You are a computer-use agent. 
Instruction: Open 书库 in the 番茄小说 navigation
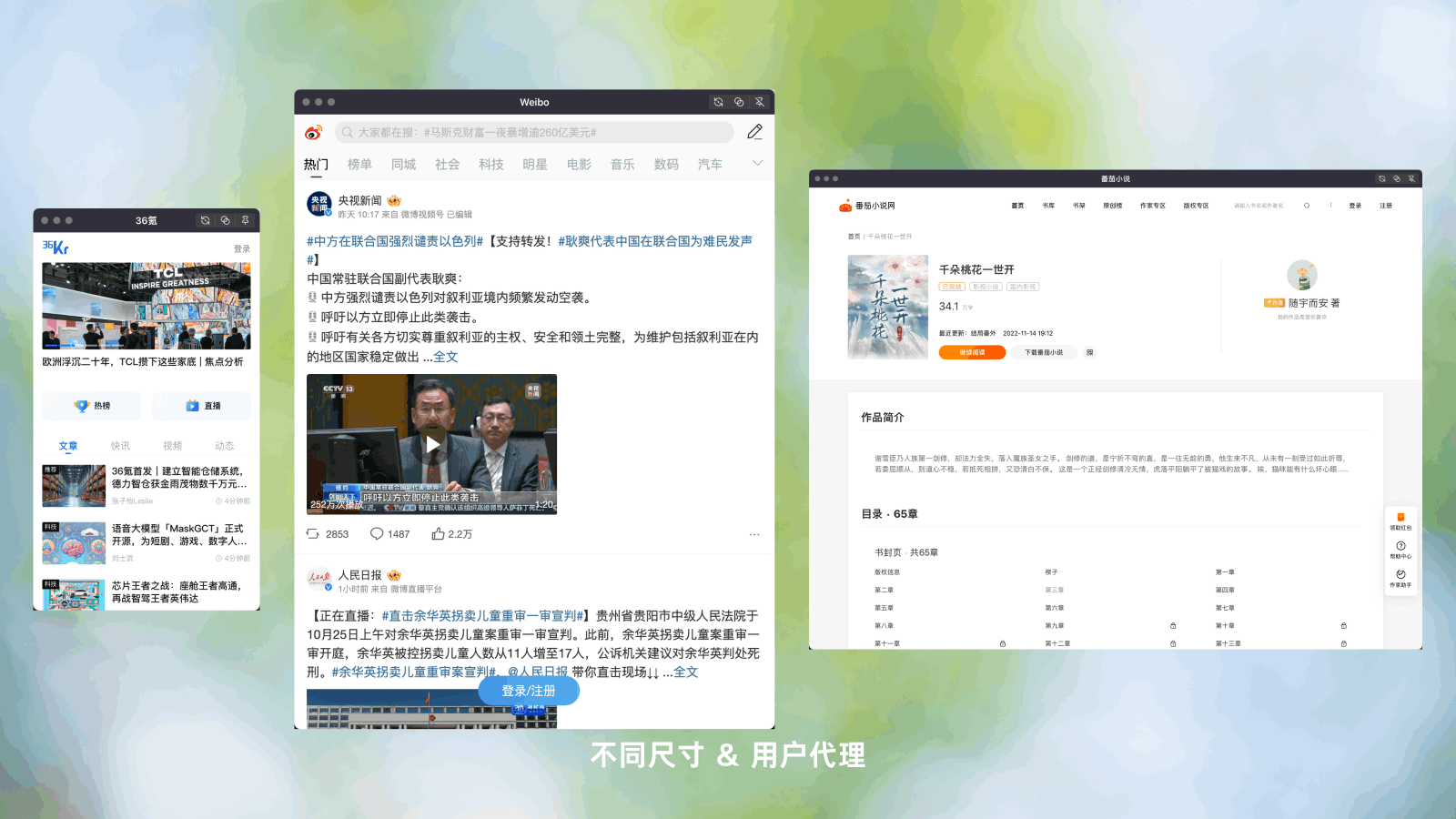tap(1048, 206)
